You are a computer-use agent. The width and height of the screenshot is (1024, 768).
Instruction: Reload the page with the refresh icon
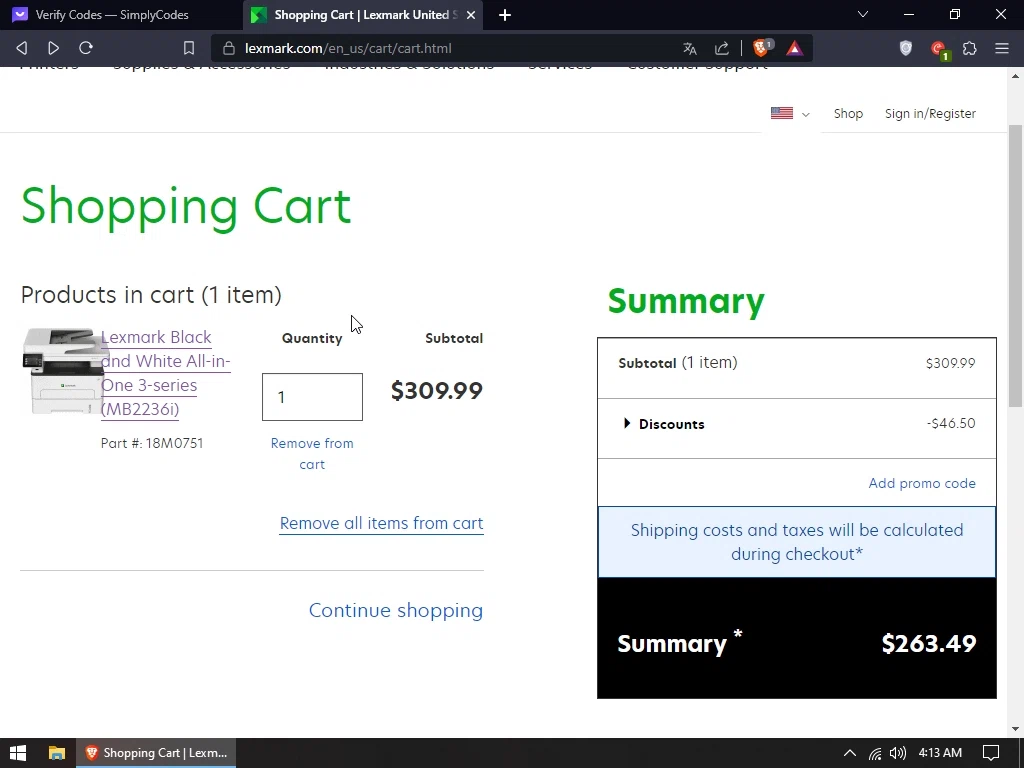tap(86, 48)
